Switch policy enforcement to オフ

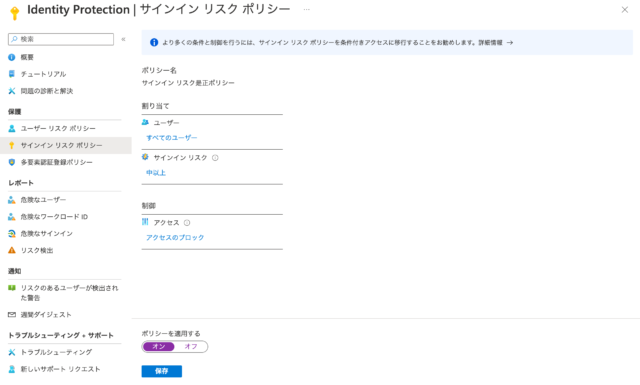[x=191, y=347]
